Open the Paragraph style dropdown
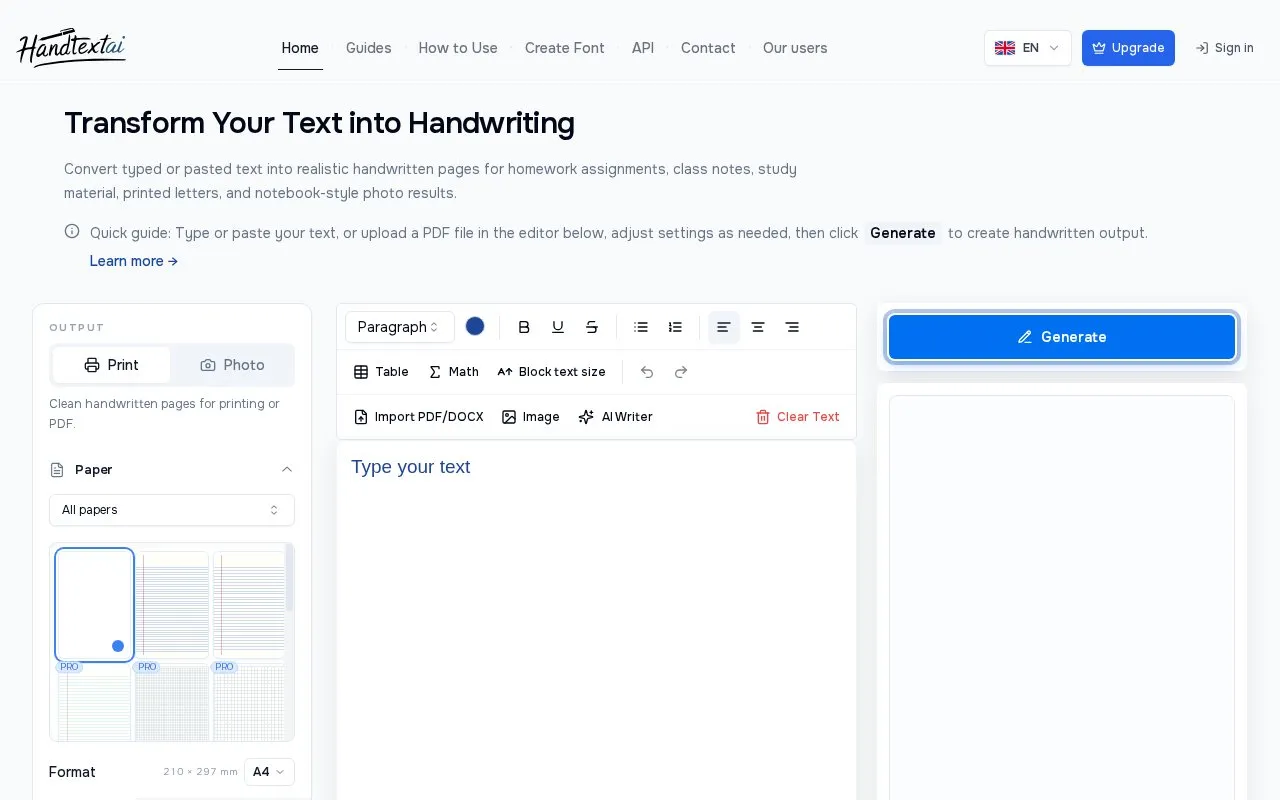Viewport: 1280px width, 800px height. pos(400,327)
